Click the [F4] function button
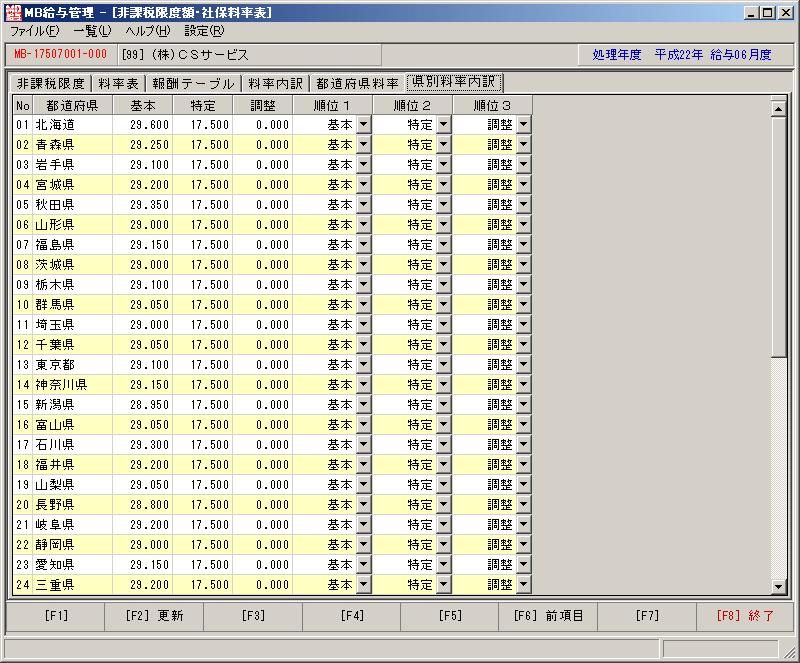 pos(352,616)
